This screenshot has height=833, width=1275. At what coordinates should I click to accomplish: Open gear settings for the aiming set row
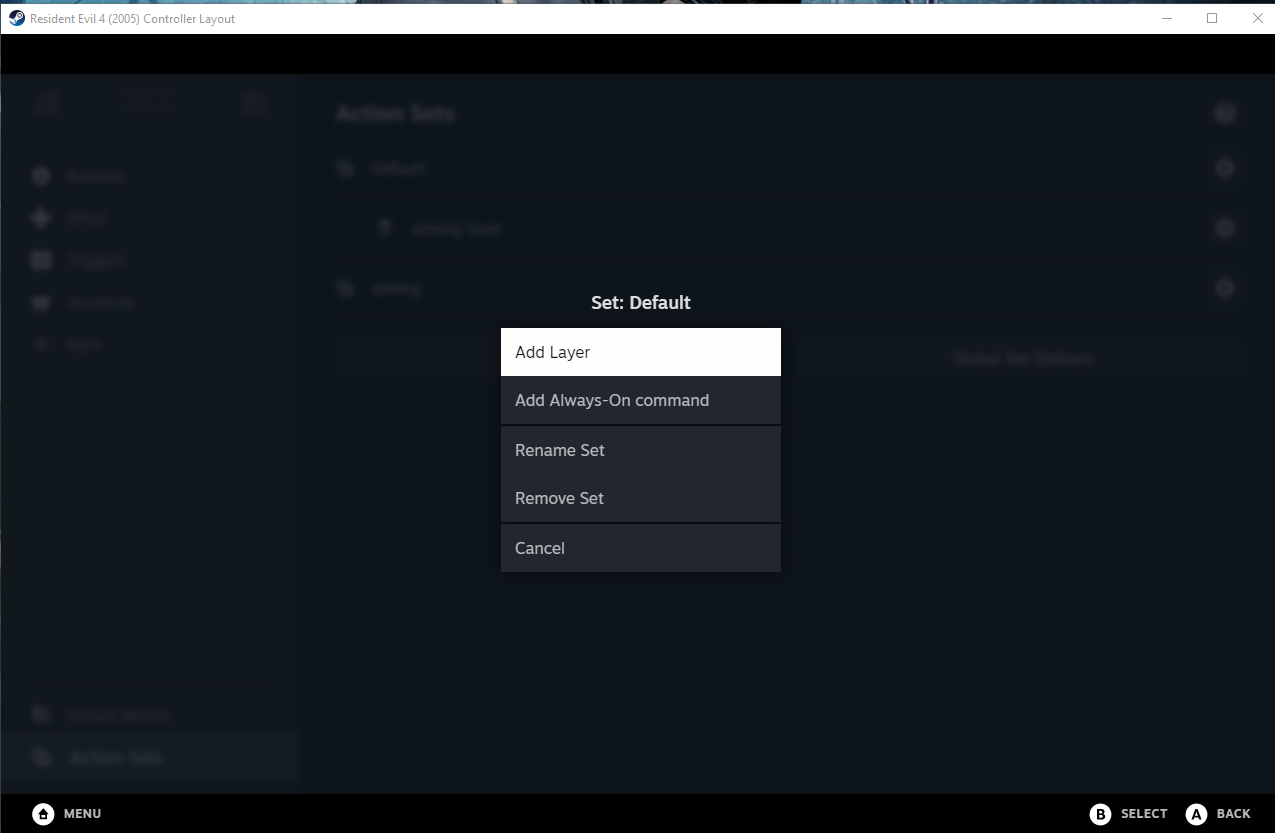point(1225,288)
